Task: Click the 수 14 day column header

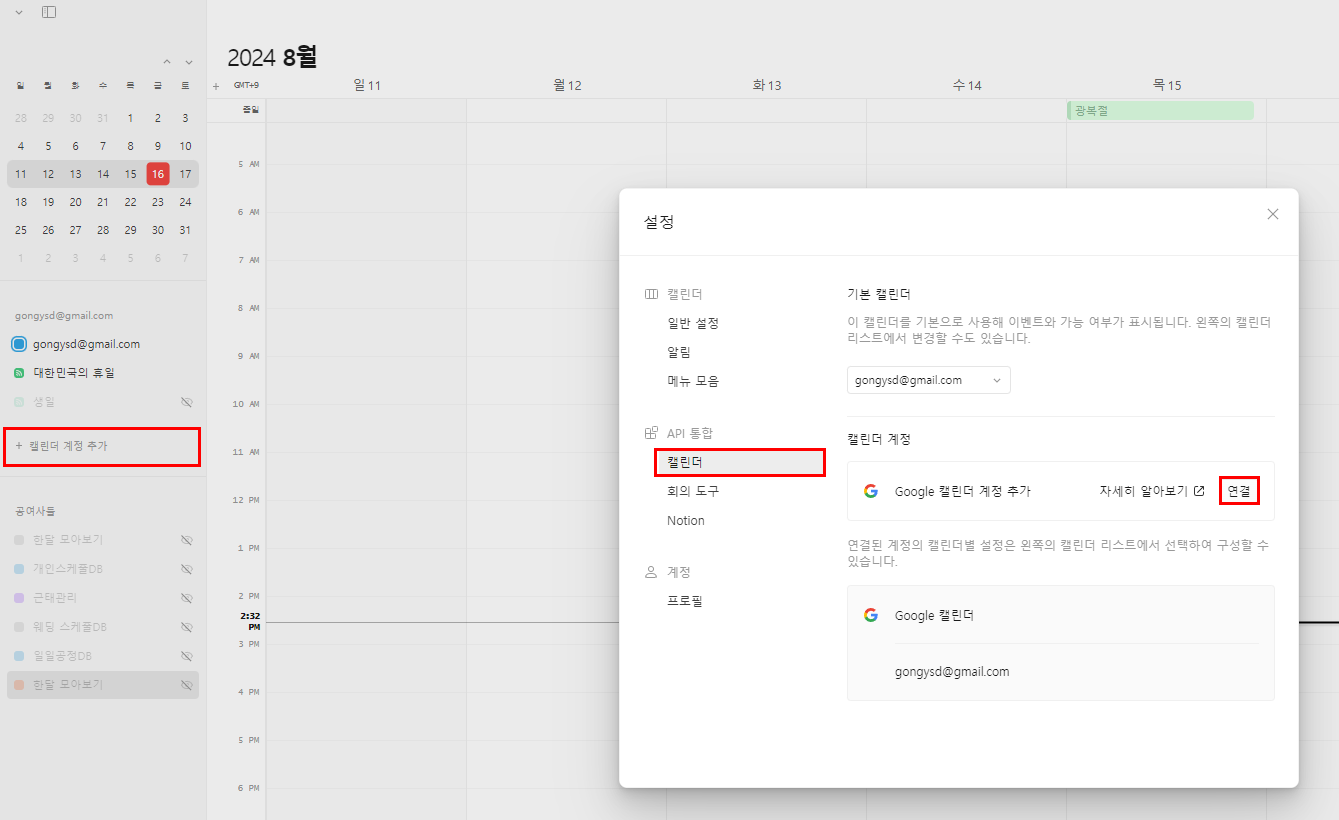Action: pos(967,85)
